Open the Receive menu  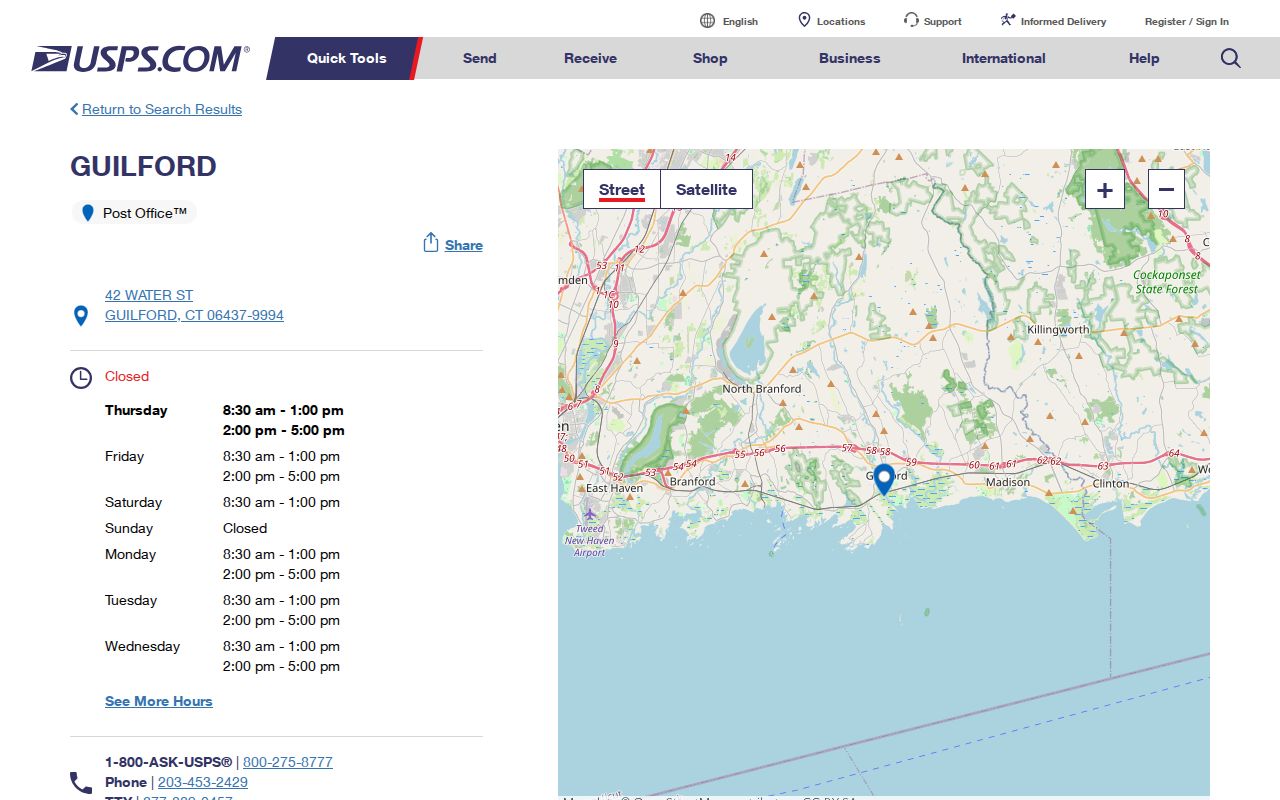tap(591, 58)
